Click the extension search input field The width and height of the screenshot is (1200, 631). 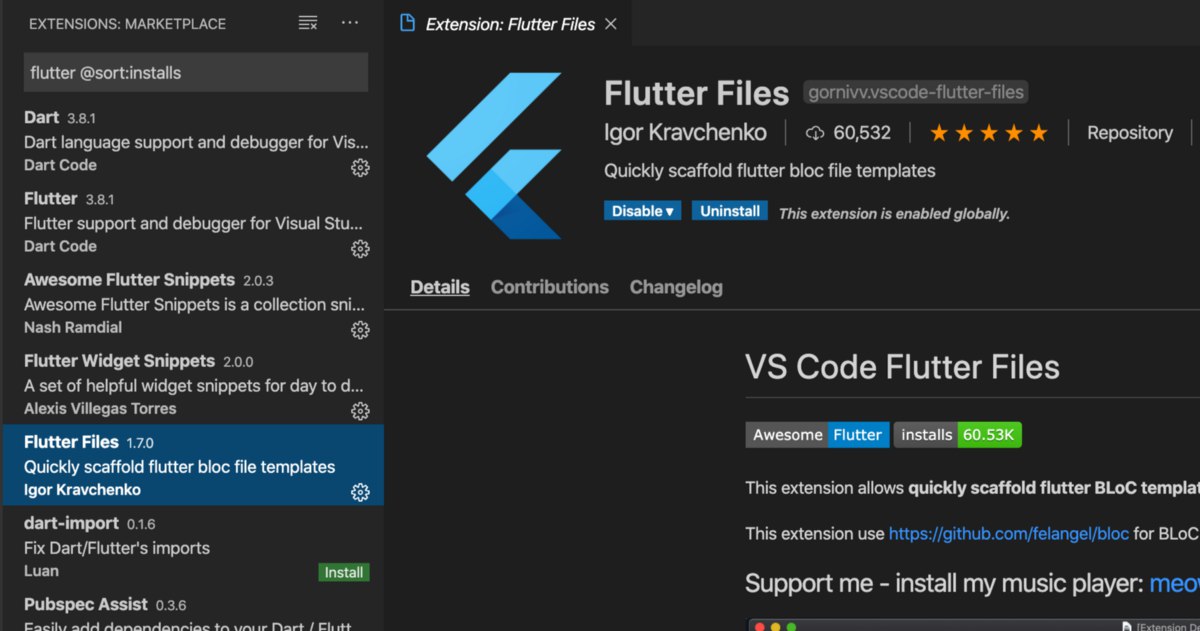pyautogui.click(x=196, y=73)
